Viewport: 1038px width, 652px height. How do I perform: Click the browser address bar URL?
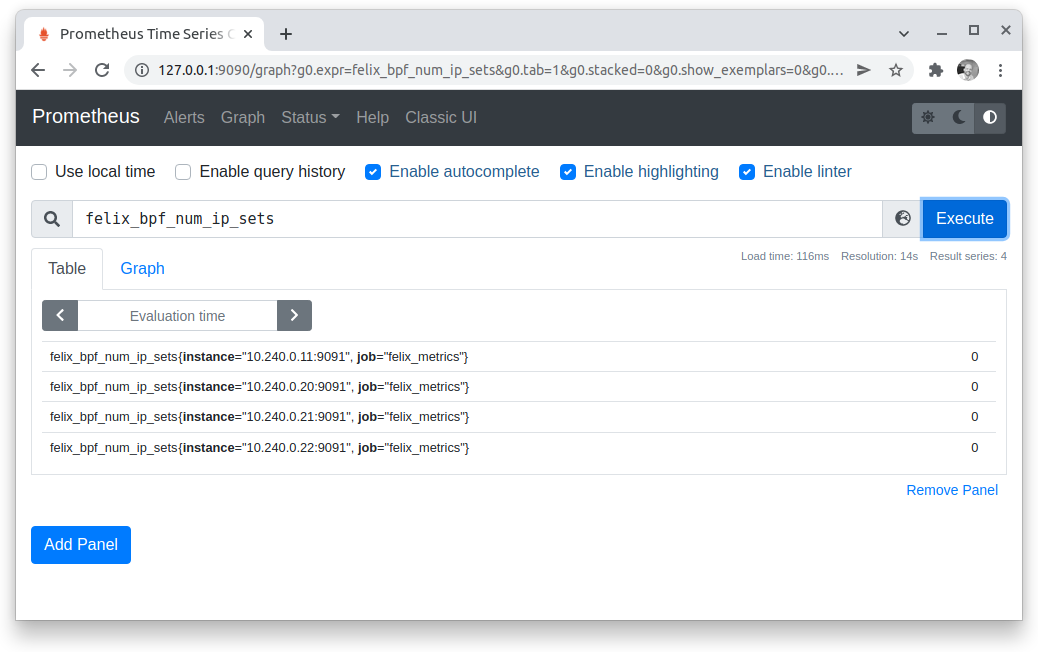coord(500,70)
